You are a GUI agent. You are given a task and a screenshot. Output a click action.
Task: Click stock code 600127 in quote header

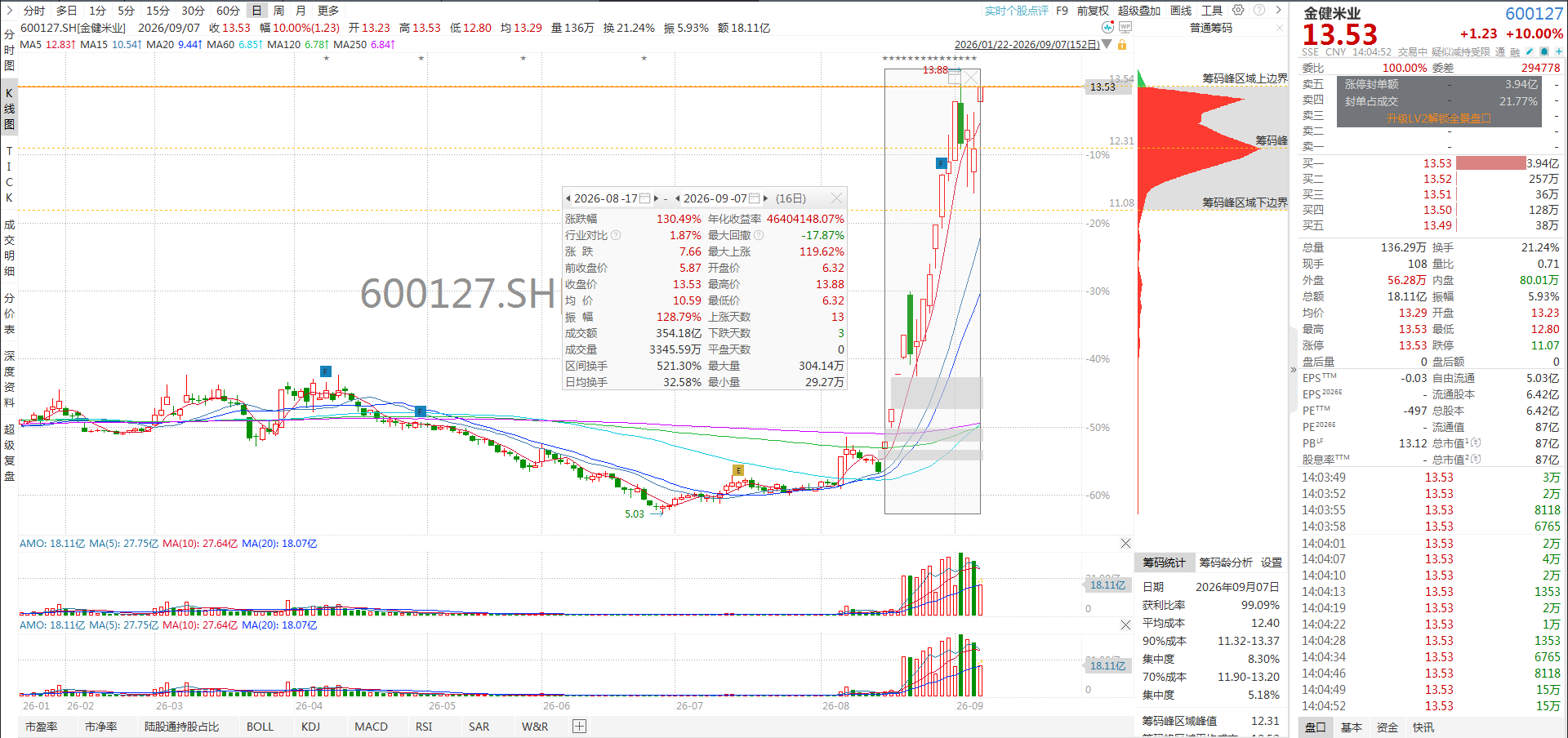pos(1535,14)
